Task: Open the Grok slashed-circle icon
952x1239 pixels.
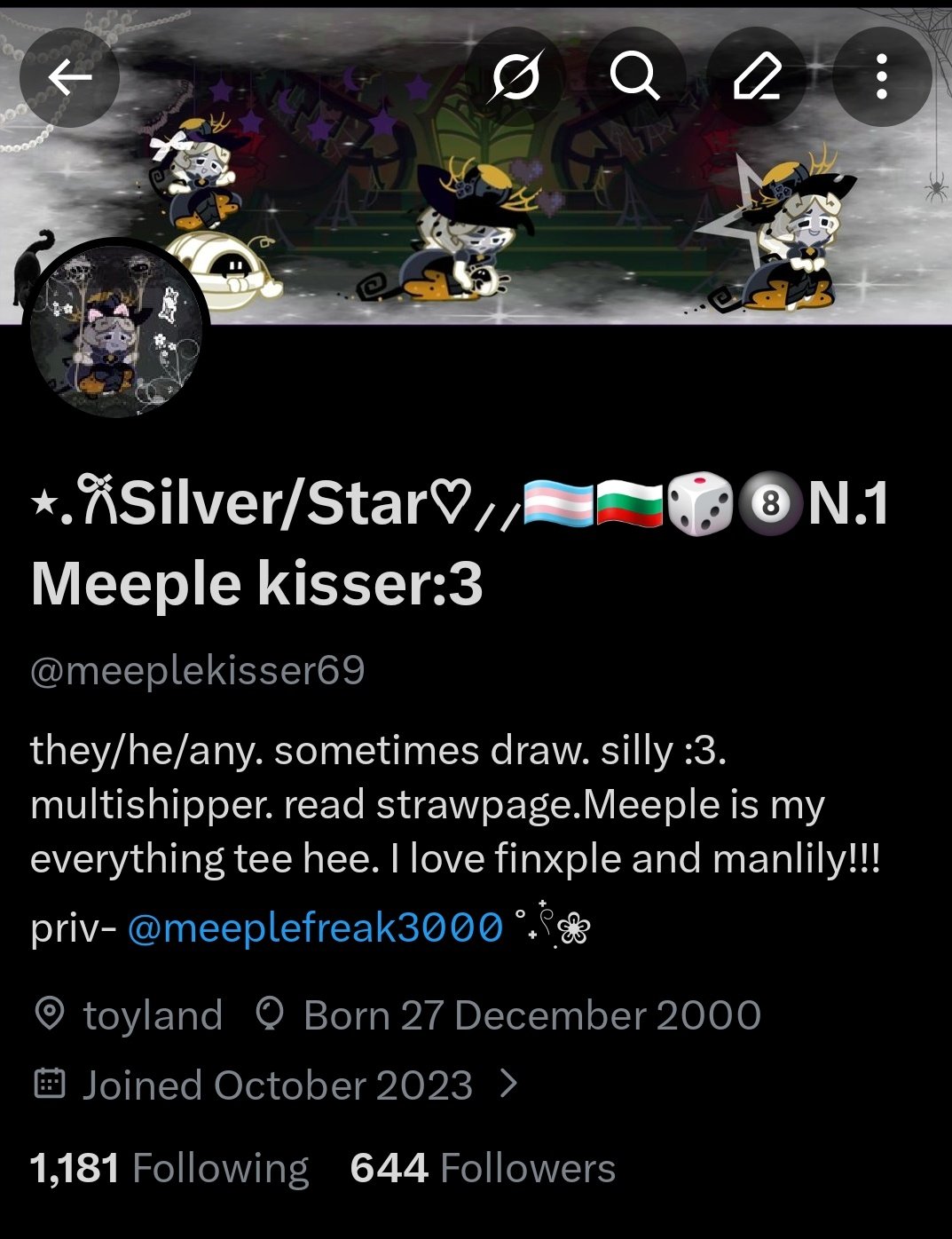Action: pos(516,78)
